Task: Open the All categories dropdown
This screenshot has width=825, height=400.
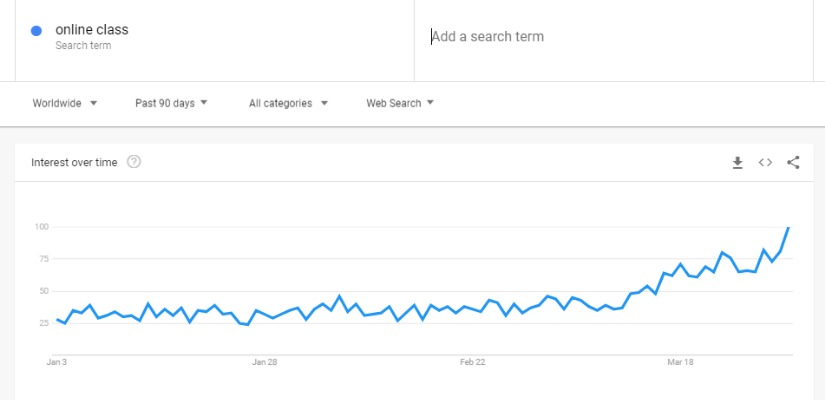Action: 288,103
